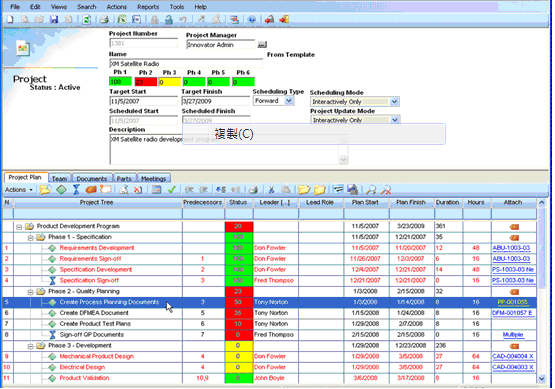
Task: Click the green Refresh icon
Action: tap(86, 19)
